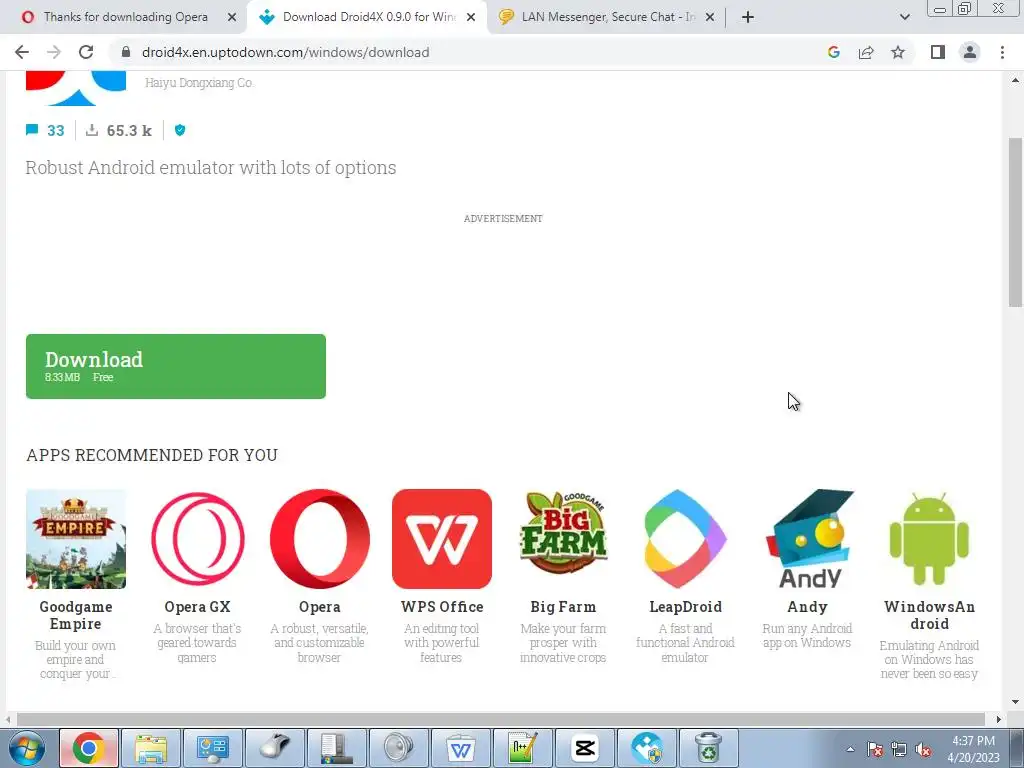Open Chrome from the taskbar
Screen dimensions: 1024x768
(x=89, y=748)
